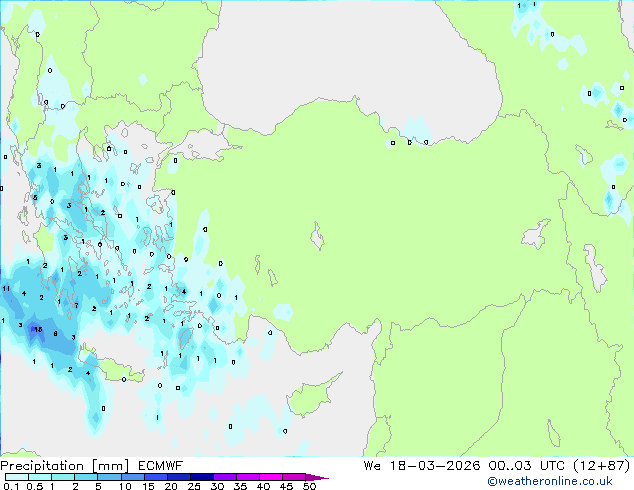Image resolution: width=634 pixels, height=490 pixels.
Task: Click legend label '50'
Action: (309, 486)
